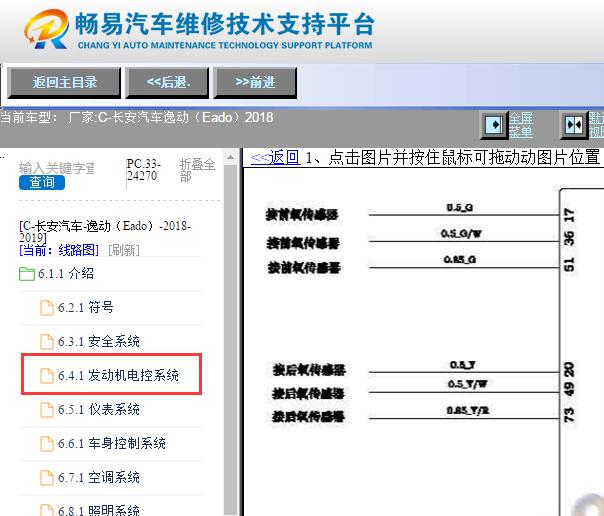Open 6.5.1 仪表系统
This screenshot has height=516, width=604.
point(99,409)
